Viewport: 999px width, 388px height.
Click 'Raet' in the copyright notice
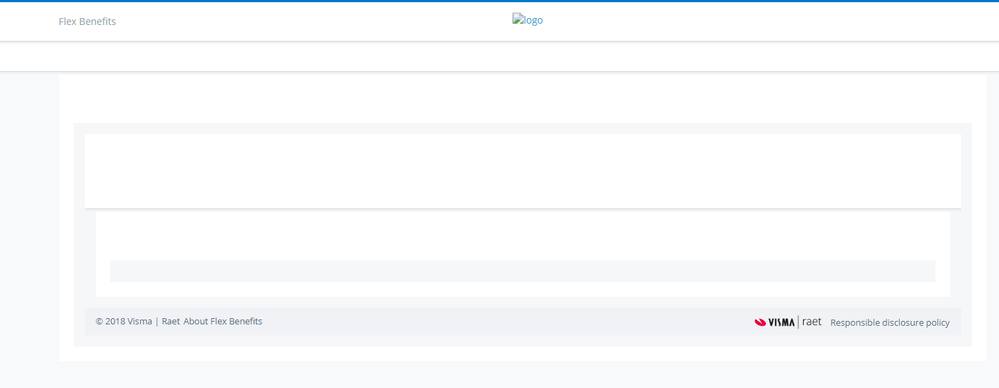(x=171, y=321)
